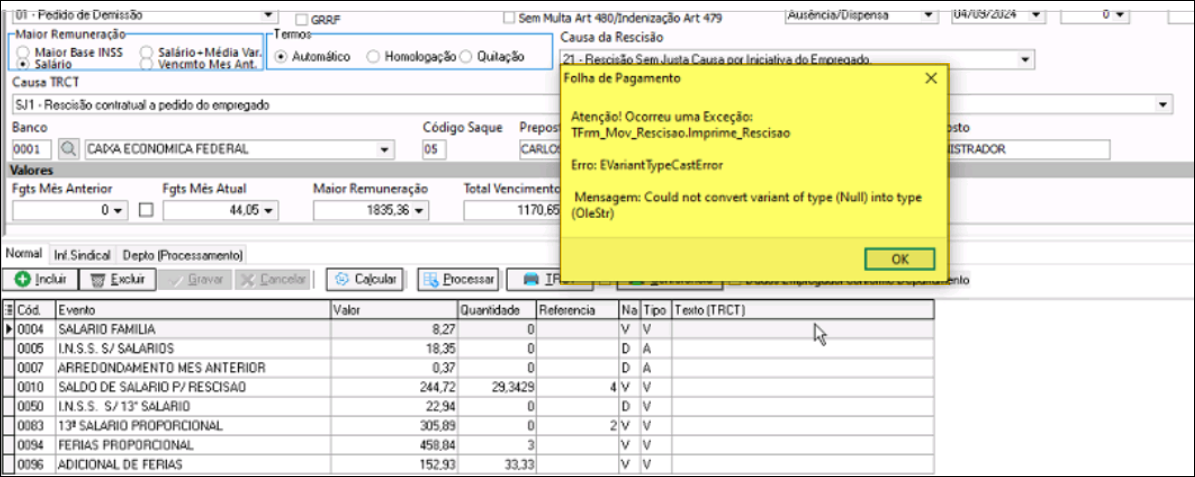Click OK in the Folha de Pagamento dialog
This screenshot has height=477, width=1195.
point(899,259)
